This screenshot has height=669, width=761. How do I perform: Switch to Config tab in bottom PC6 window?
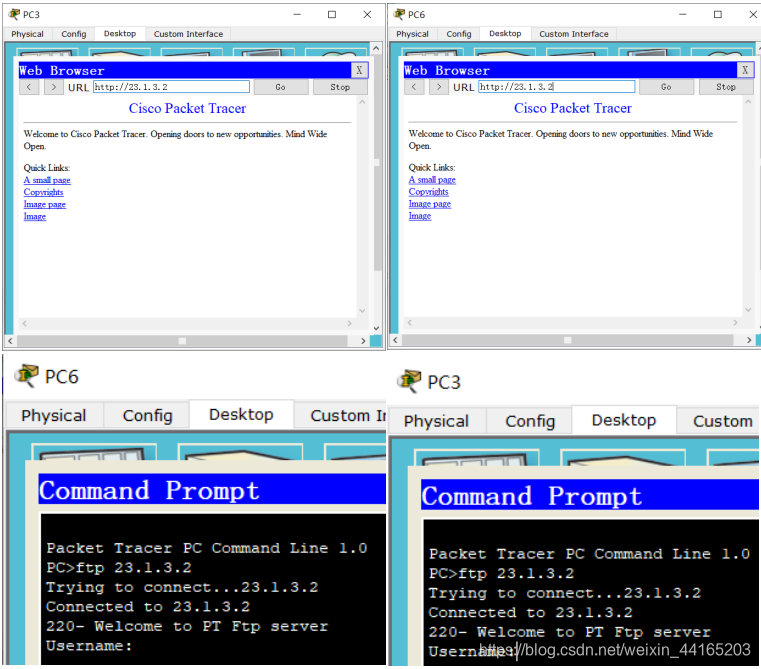pyautogui.click(x=148, y=416)
